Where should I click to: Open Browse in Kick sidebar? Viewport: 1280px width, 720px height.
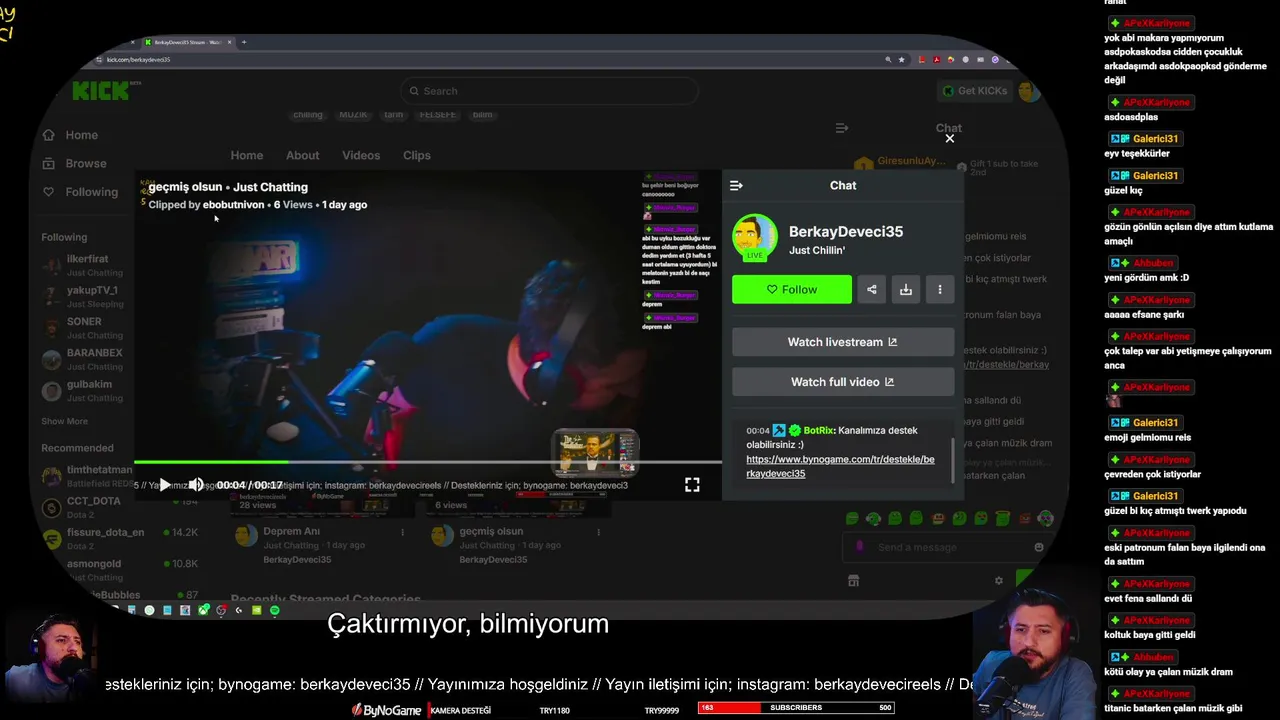tap(75, 163)
